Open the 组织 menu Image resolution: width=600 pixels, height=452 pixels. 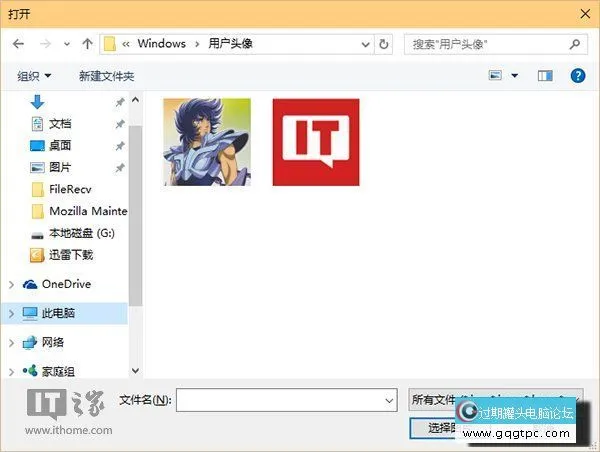[34, 76]
